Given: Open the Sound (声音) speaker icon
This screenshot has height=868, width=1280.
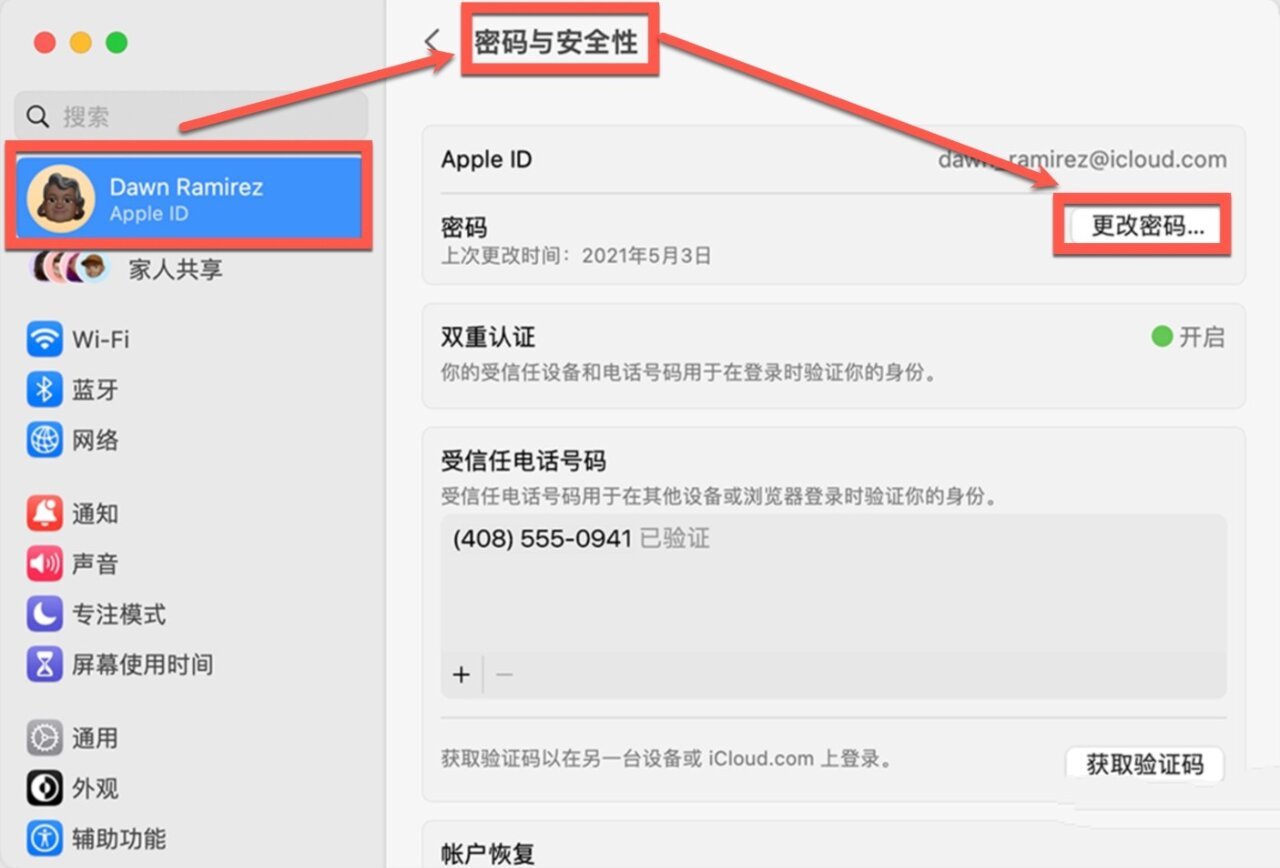Looking at the screenshot, I should click(x=44, y=564).
